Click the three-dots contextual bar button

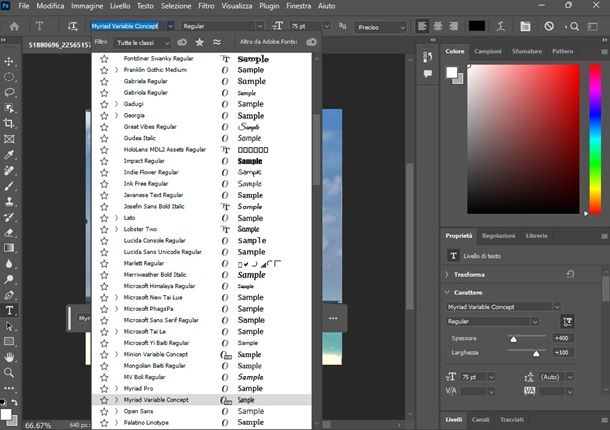coord(333,318)
